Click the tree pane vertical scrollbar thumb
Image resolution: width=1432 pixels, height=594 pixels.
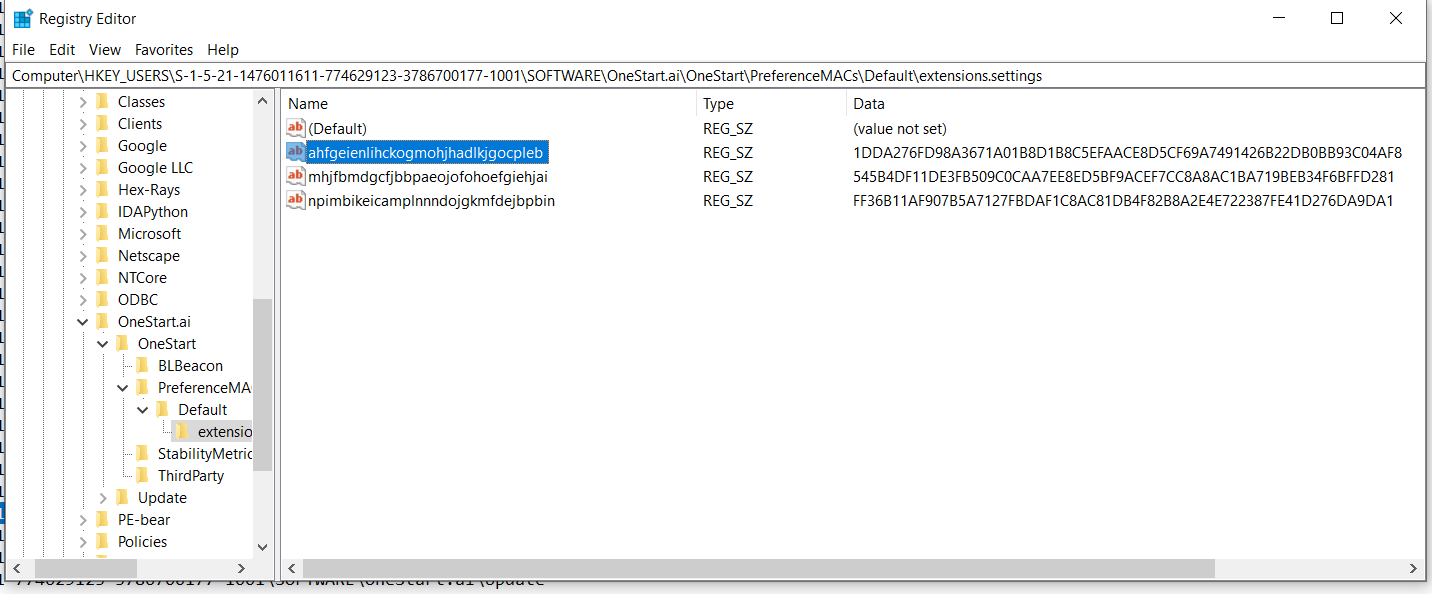(262, 385)
